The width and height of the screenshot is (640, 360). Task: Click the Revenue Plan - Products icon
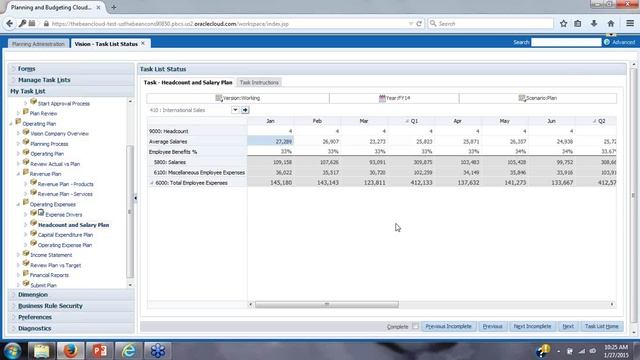click(x=33, y=182)
